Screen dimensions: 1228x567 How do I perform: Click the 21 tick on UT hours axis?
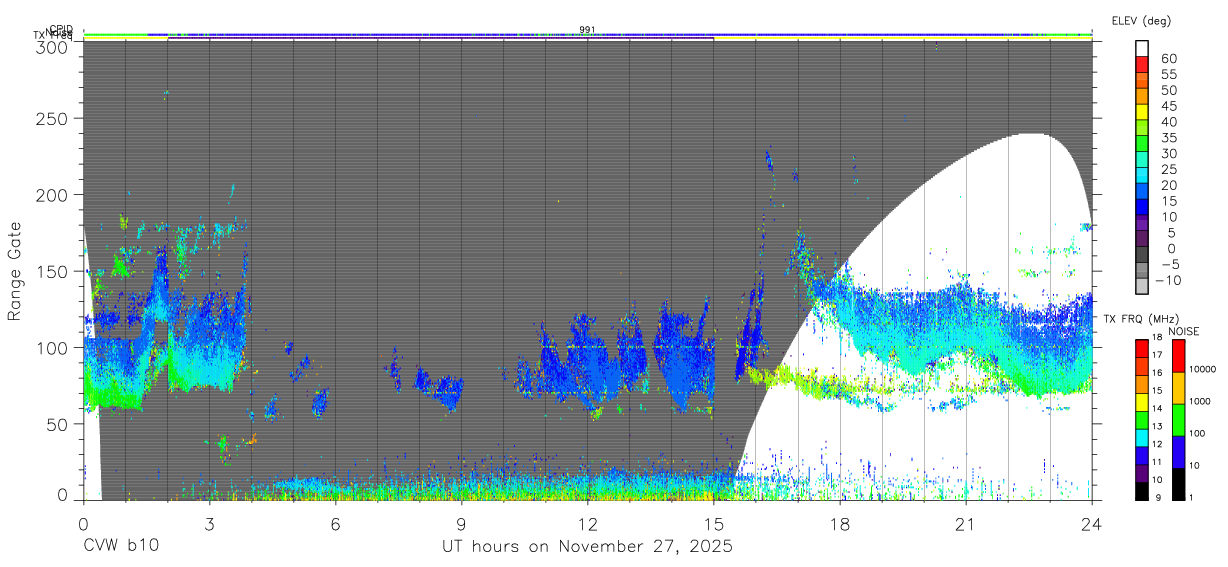tap(965, 523)
